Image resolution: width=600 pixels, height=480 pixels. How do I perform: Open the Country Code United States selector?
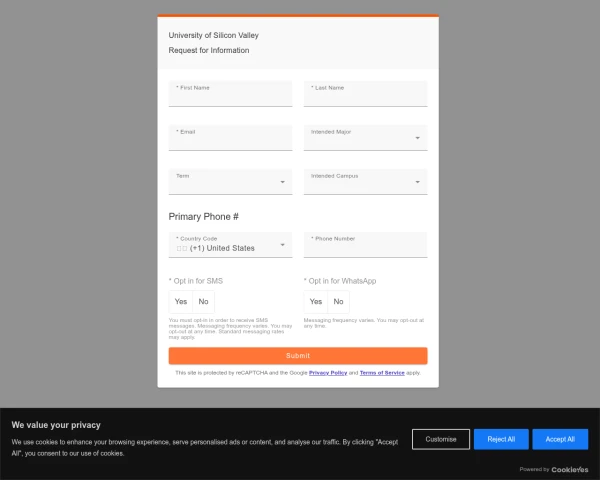tap(230, 245)
